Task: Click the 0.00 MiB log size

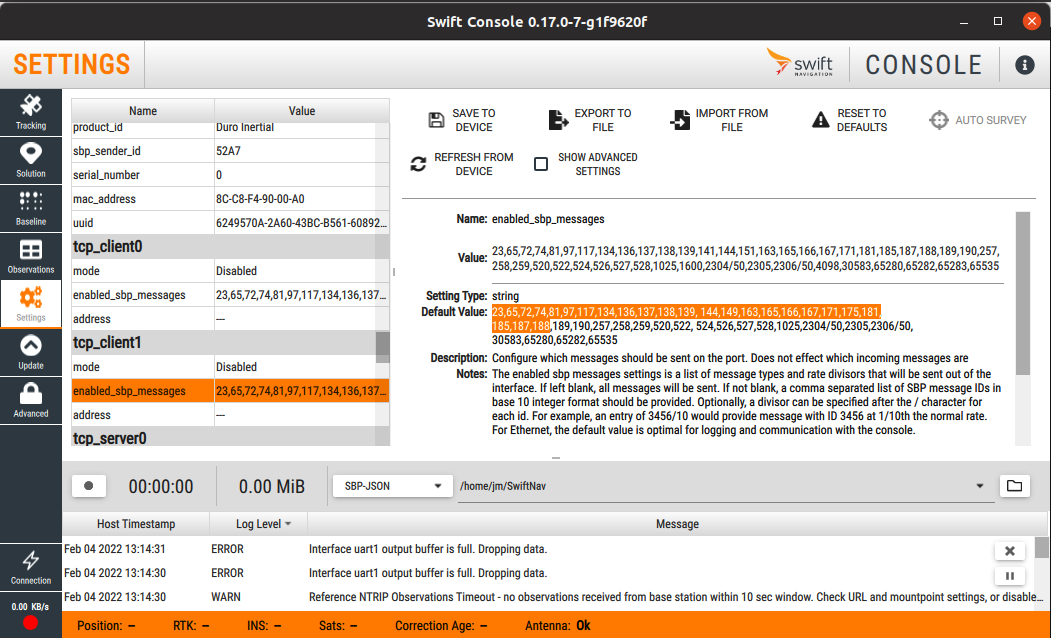Action: pos(271,487)
